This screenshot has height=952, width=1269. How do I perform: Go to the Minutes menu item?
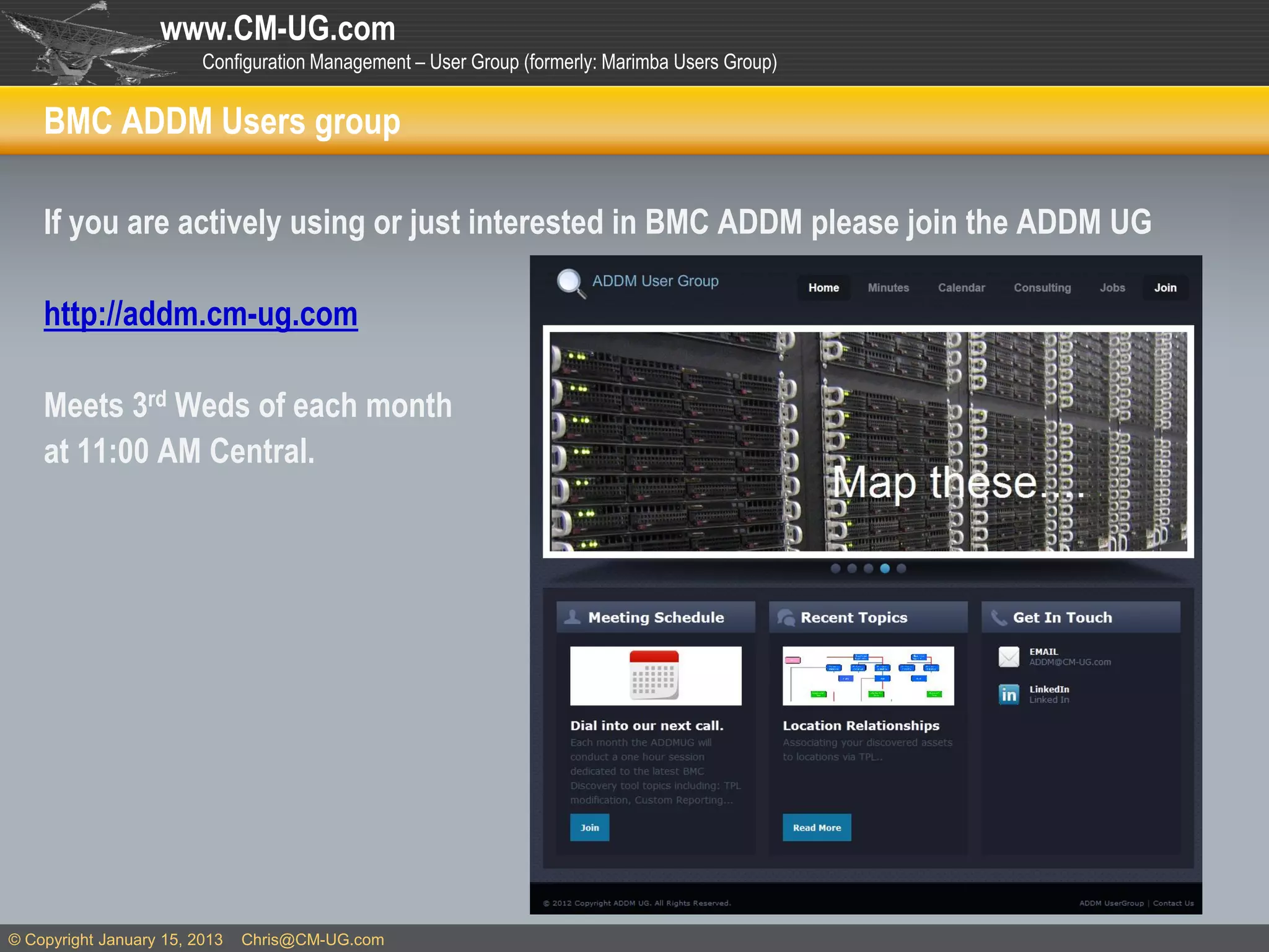pyautogui.click(x=888, y=288)
